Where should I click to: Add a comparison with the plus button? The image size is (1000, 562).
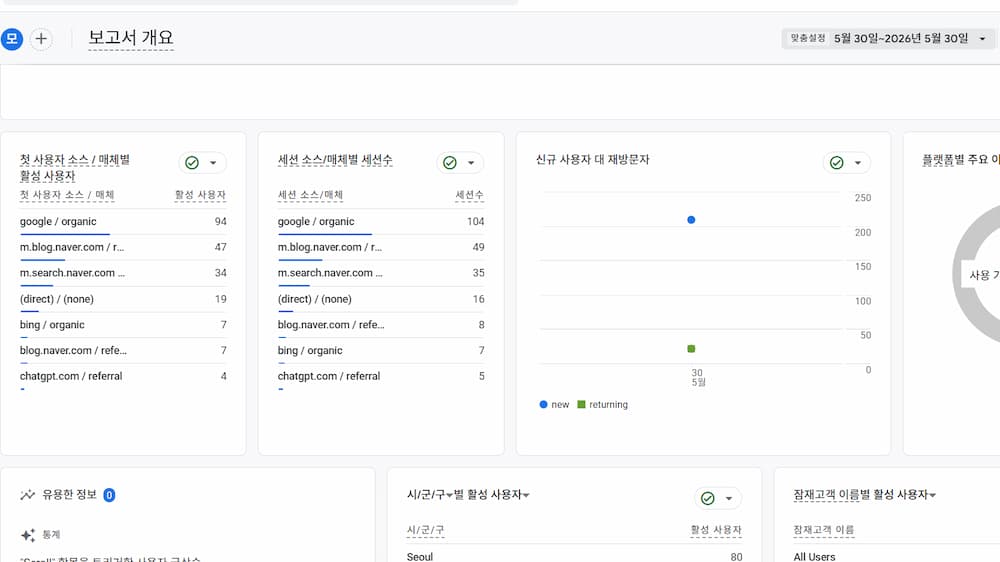tap(41, 39)
